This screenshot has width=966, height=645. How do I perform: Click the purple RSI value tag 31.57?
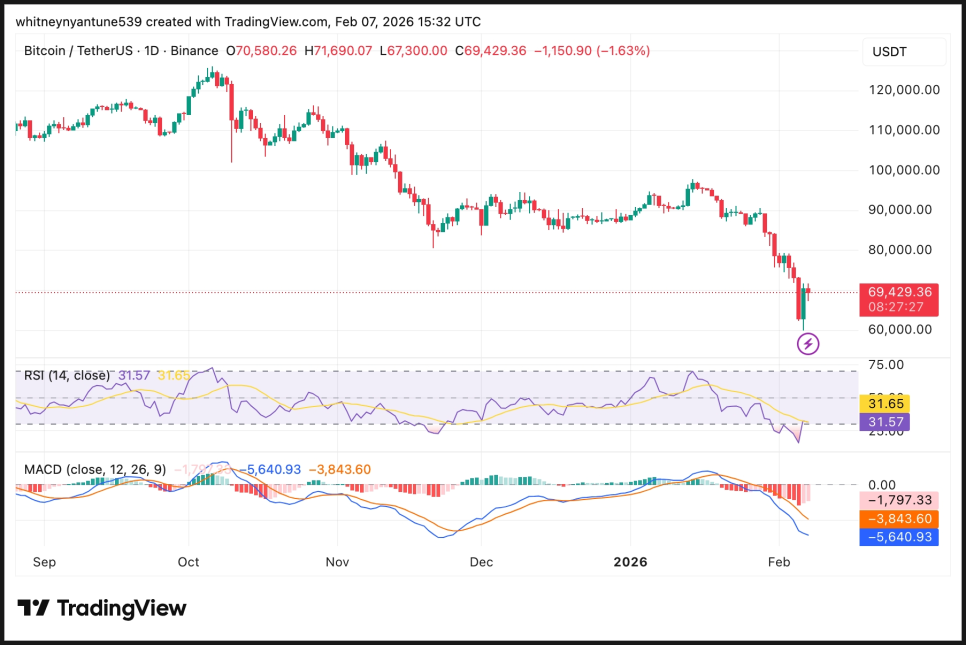pos(886,423)
